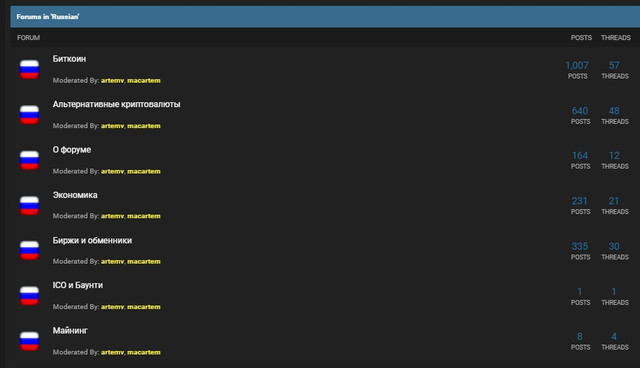Click the 12 threads count
640x368 pixels.
[614, 155]
